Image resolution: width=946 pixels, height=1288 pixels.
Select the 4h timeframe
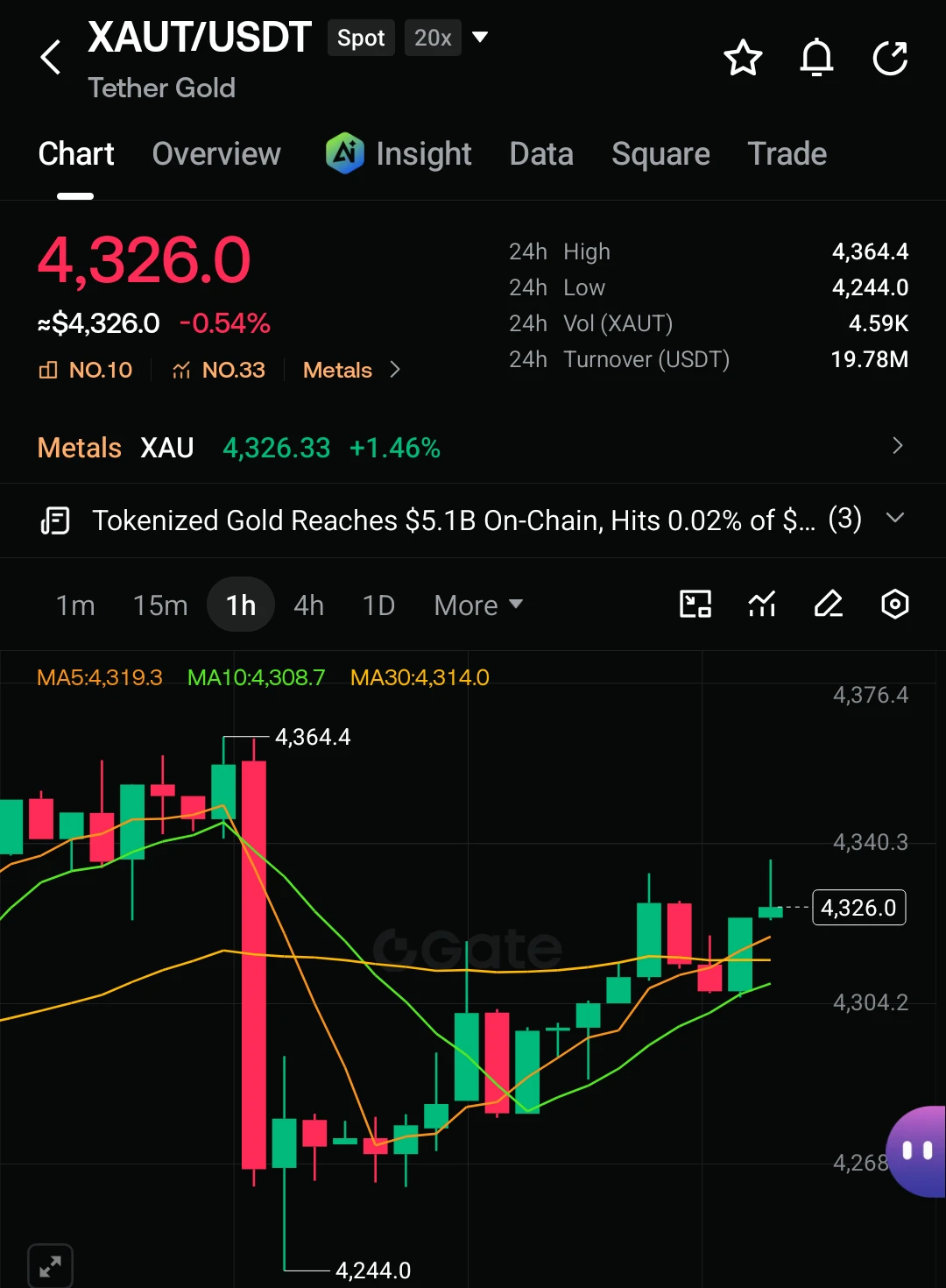point(308,605)
